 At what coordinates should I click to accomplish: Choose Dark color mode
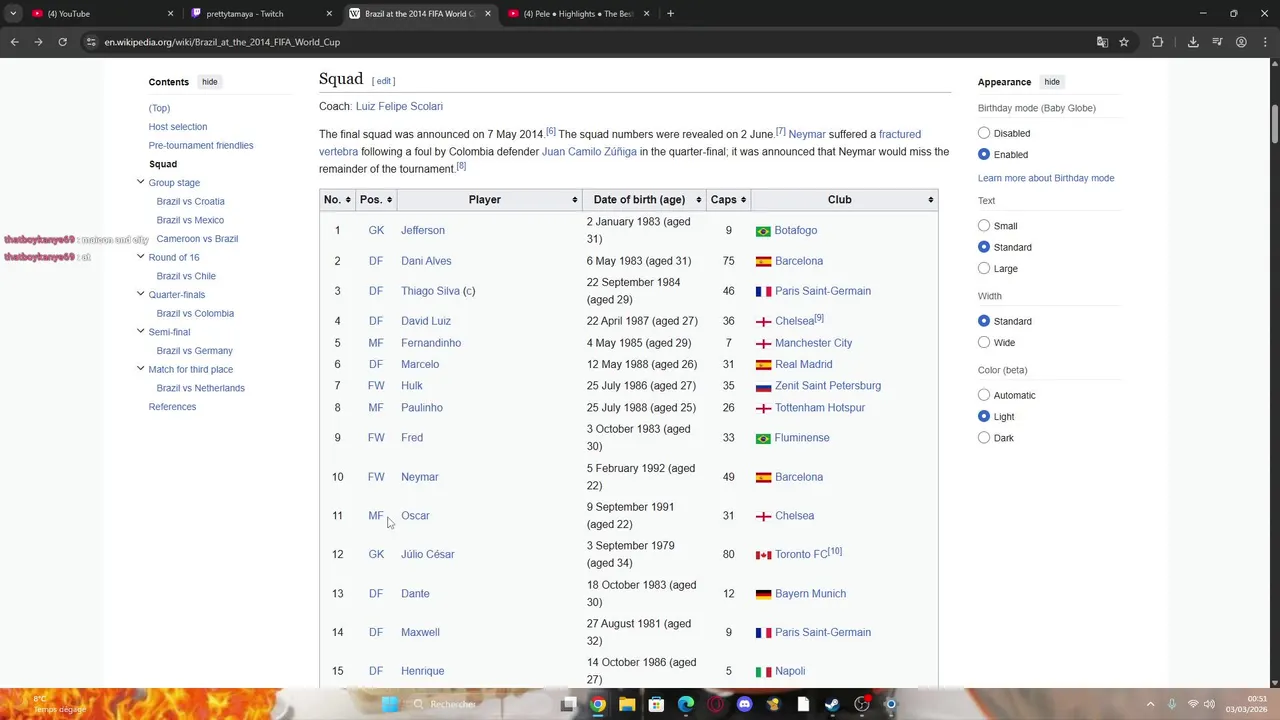tap(984, 438)
